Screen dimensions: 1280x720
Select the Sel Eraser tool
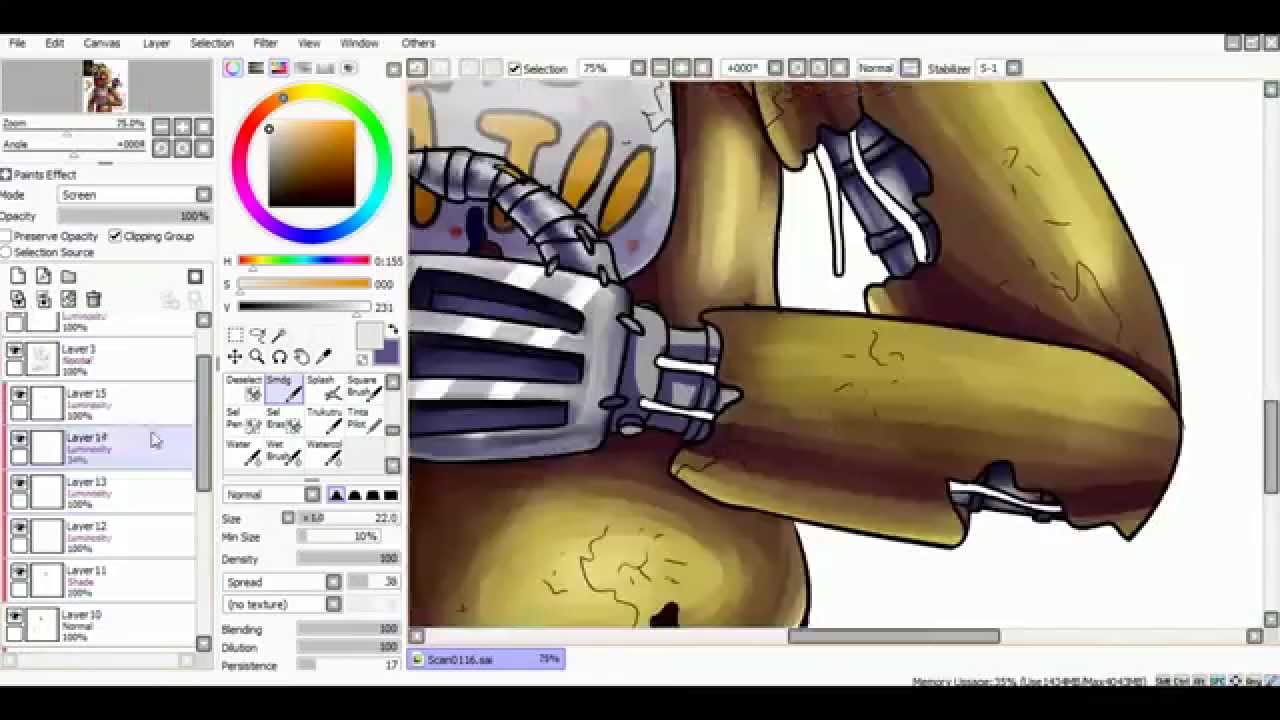pyautogui.click(x=284, y=419)
